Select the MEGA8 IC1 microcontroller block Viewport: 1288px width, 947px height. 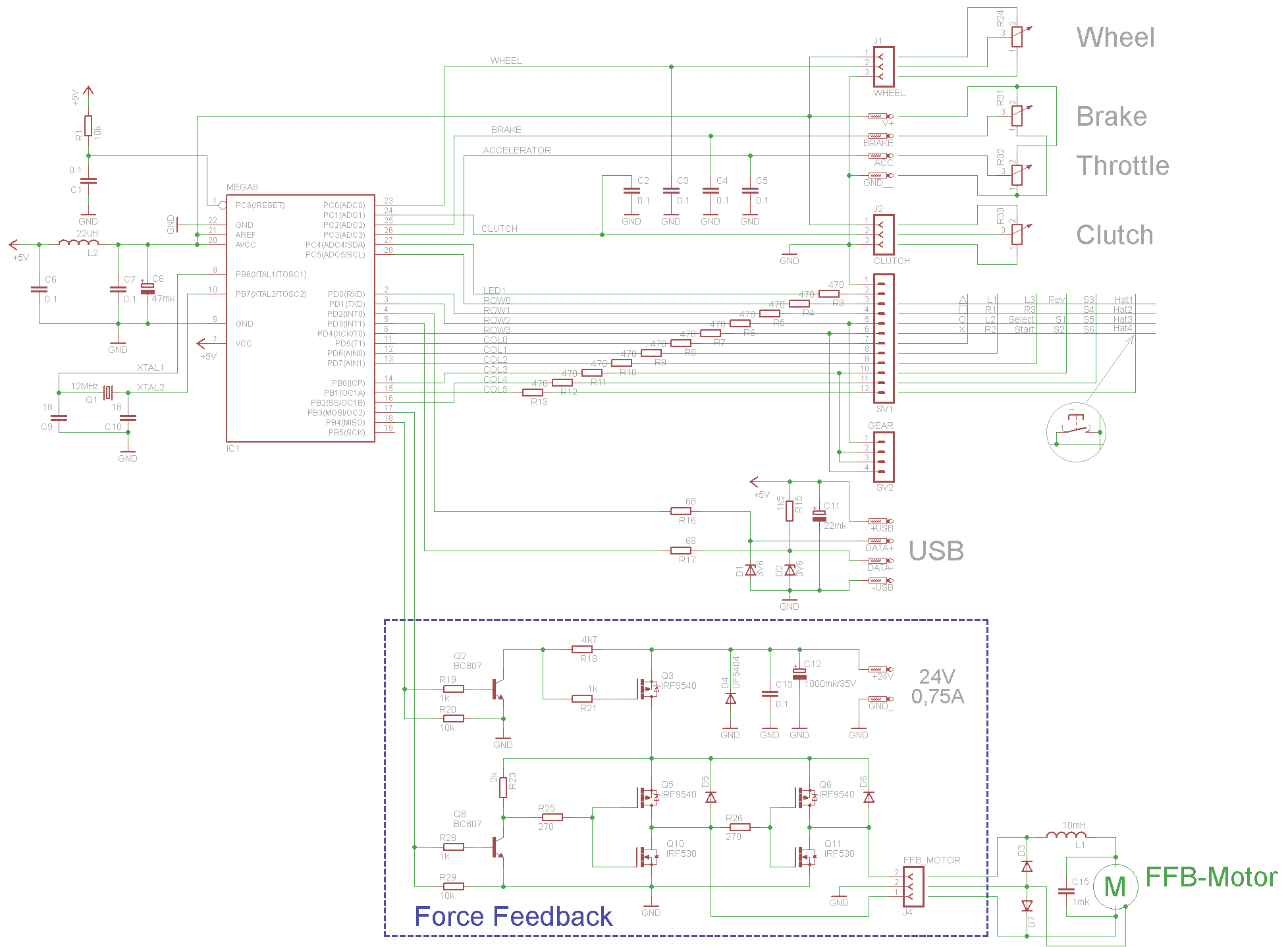(x=300, y=318)
